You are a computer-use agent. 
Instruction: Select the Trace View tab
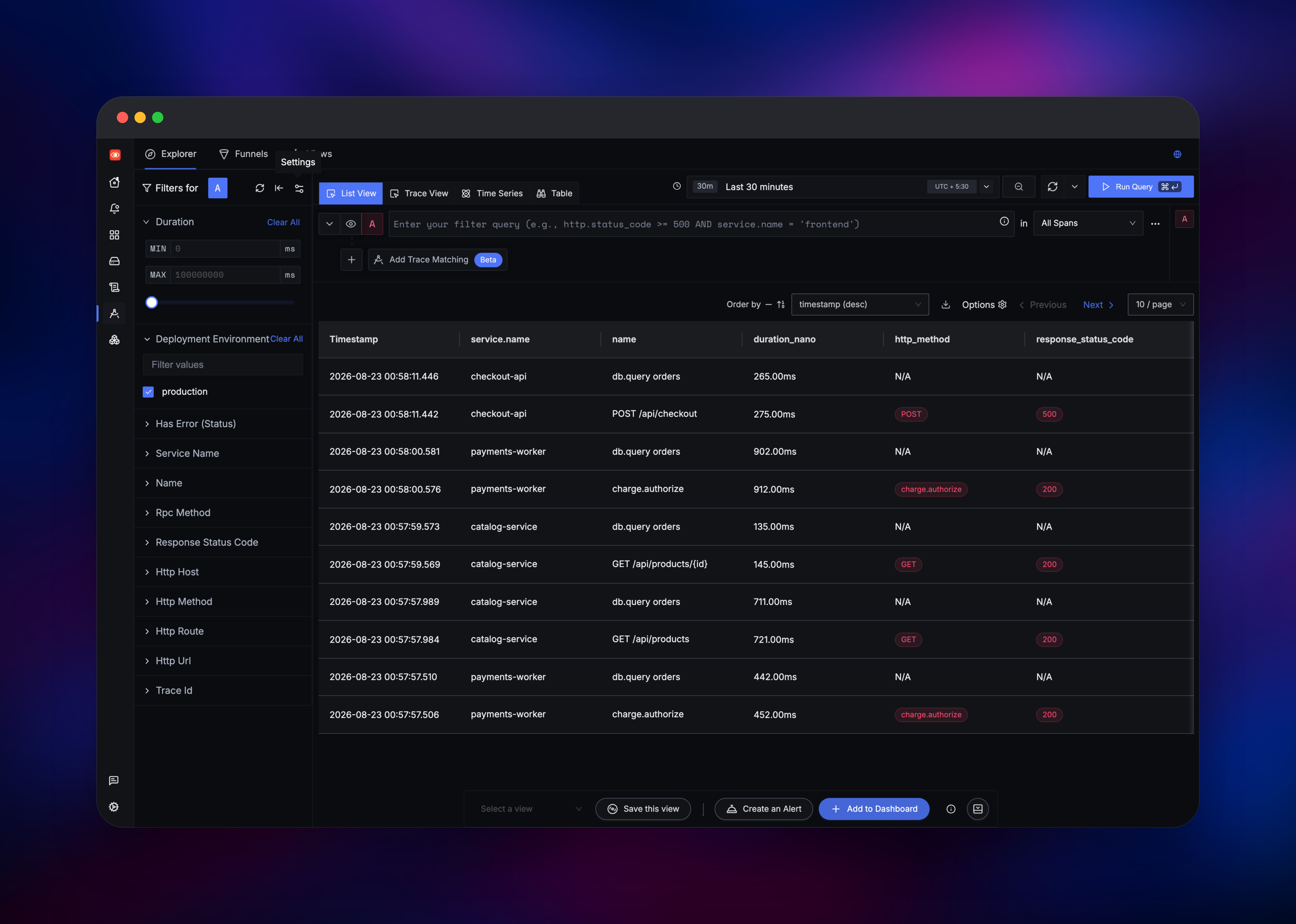tap(419, 193)
